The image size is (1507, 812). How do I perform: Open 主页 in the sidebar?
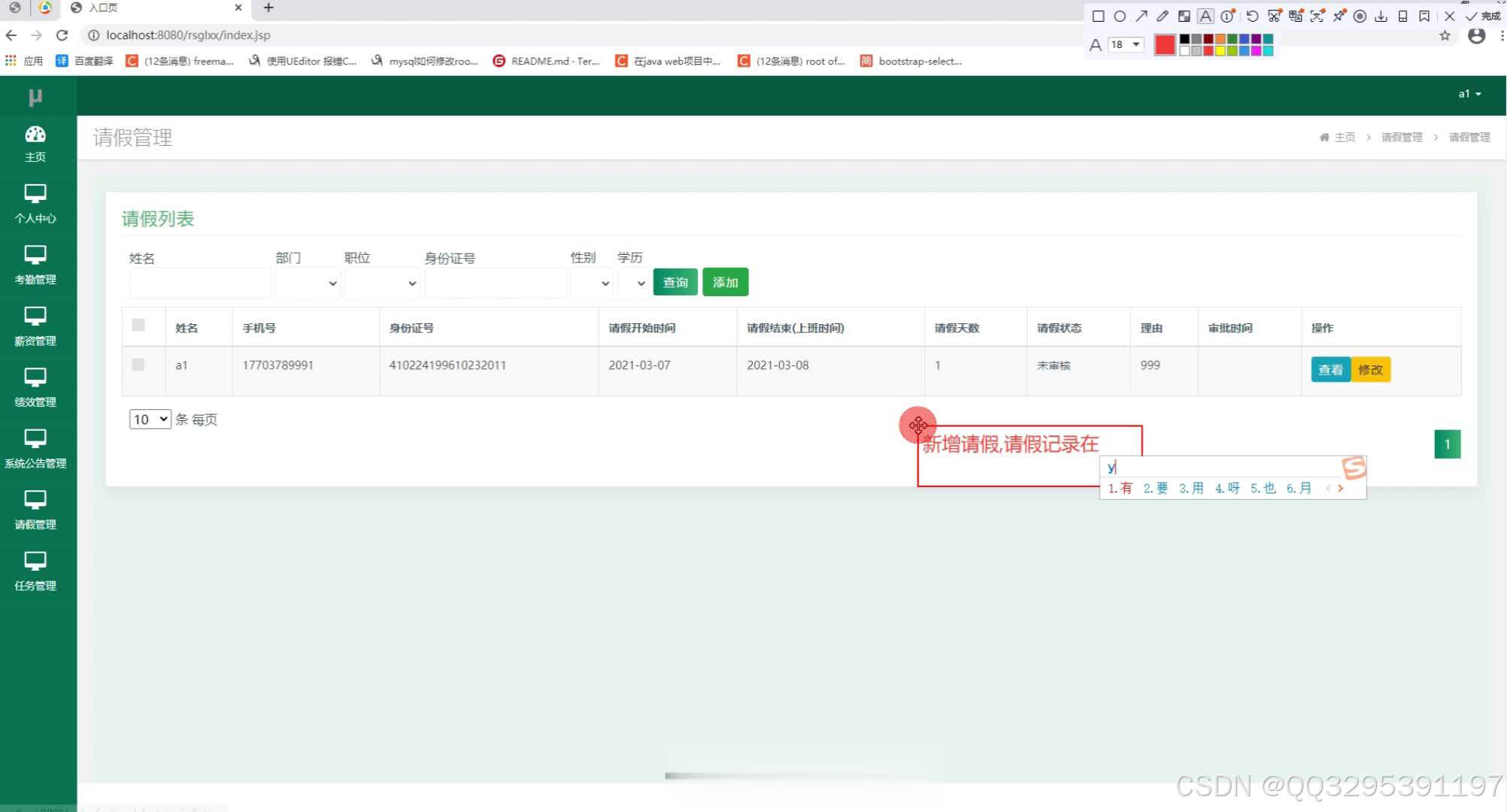click(35, 144)
